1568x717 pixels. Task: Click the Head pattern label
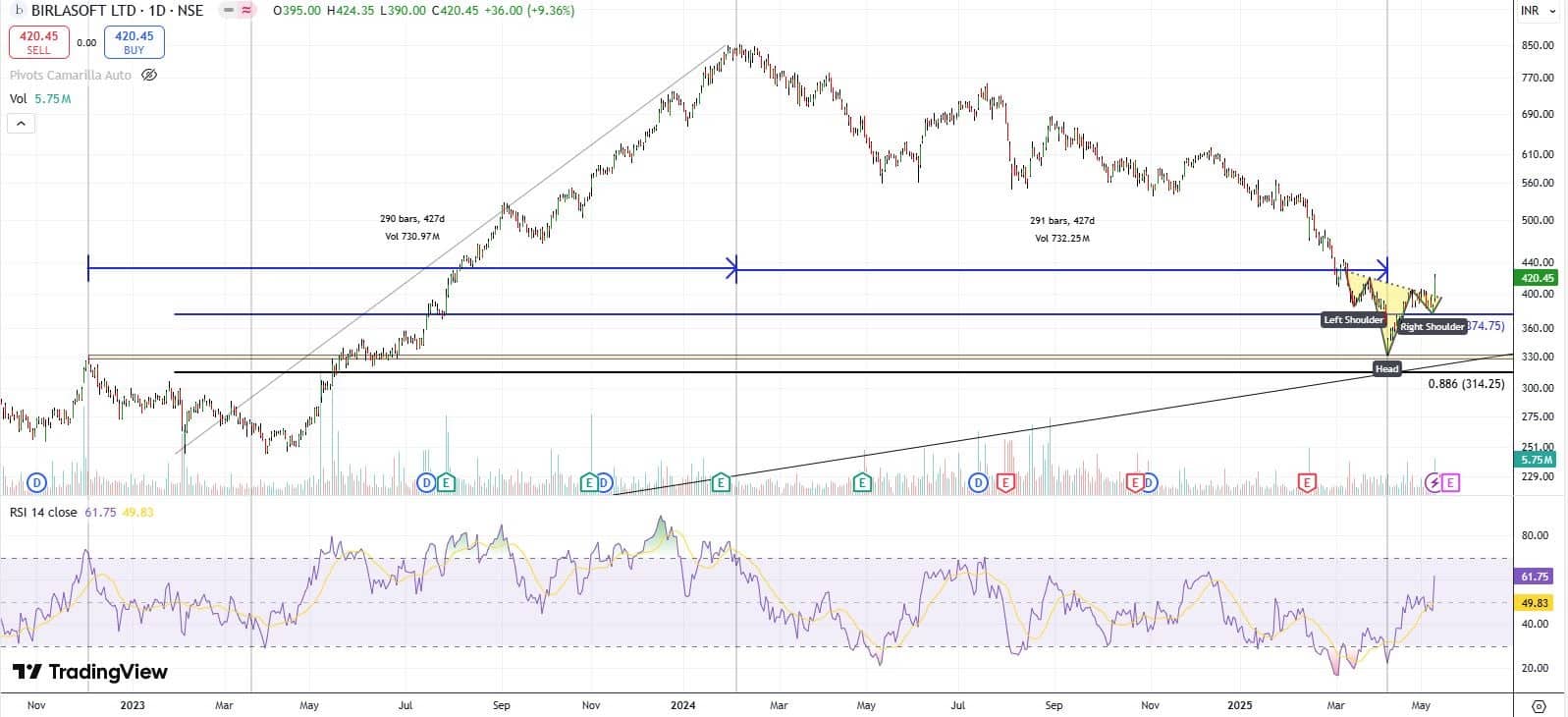coord(1386,369)
